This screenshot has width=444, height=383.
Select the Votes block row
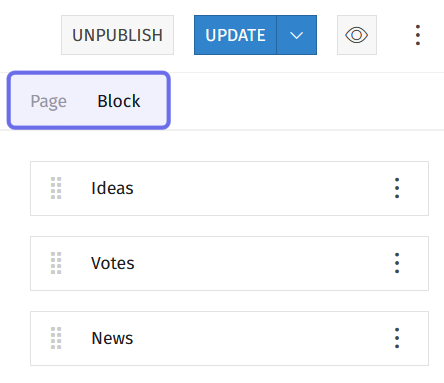click(229, 264)
